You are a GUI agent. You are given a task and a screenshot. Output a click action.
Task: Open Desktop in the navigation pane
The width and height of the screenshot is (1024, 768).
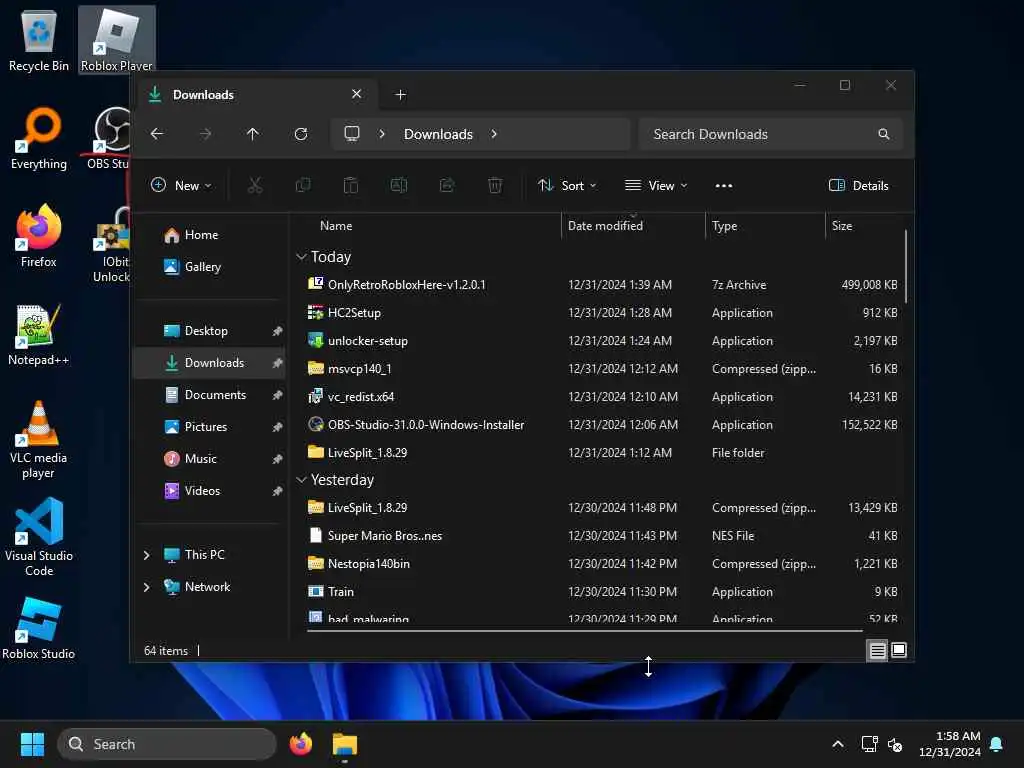click(x=210, y=331)
